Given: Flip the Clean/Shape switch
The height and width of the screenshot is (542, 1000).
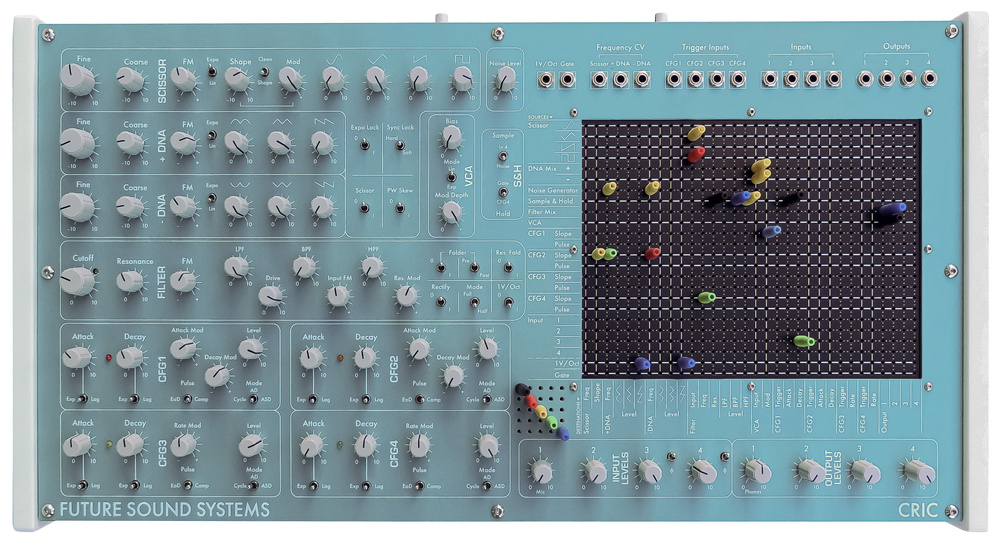Looking at the screenshot, I should tap(265, 71).
